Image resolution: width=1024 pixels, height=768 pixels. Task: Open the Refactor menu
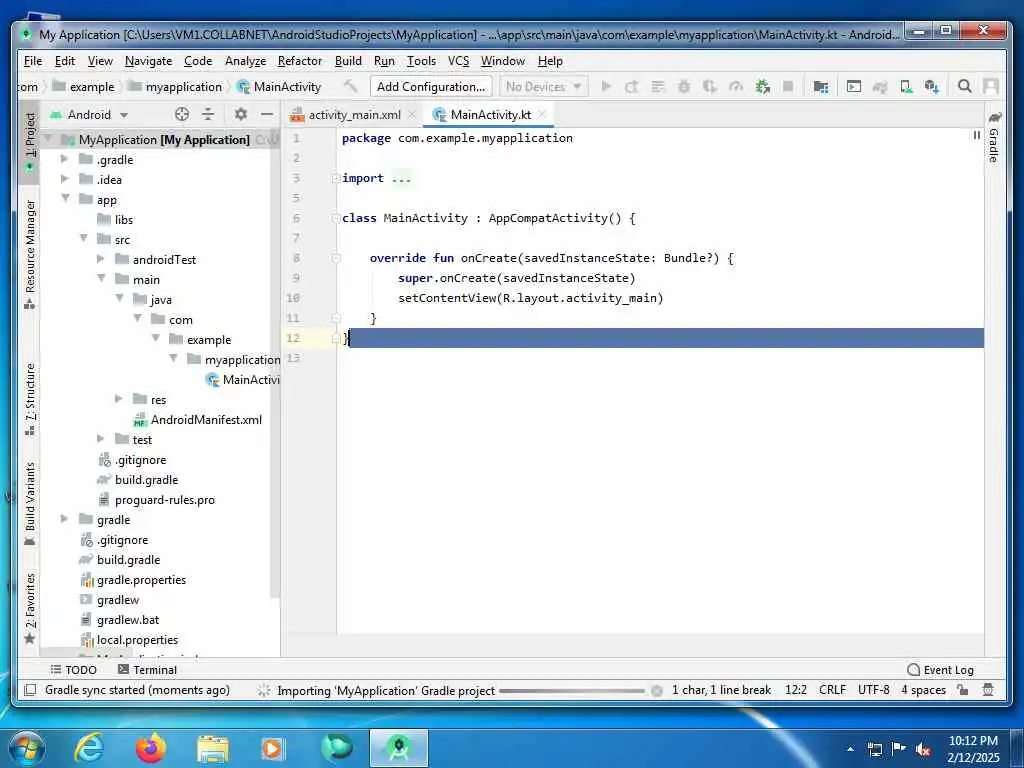[300, 61]
